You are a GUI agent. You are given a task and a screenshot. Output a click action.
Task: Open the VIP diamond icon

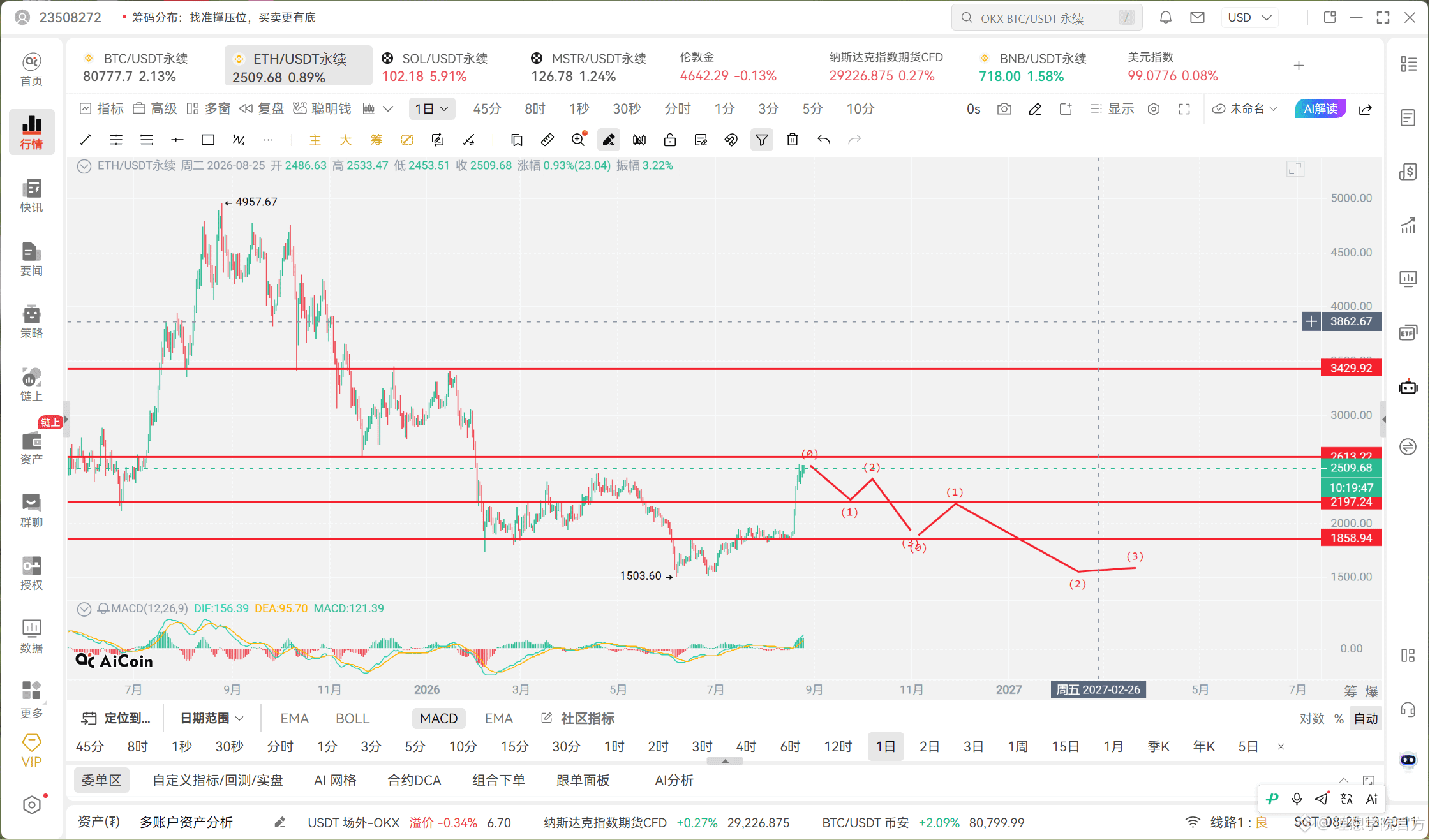[31, 751]
